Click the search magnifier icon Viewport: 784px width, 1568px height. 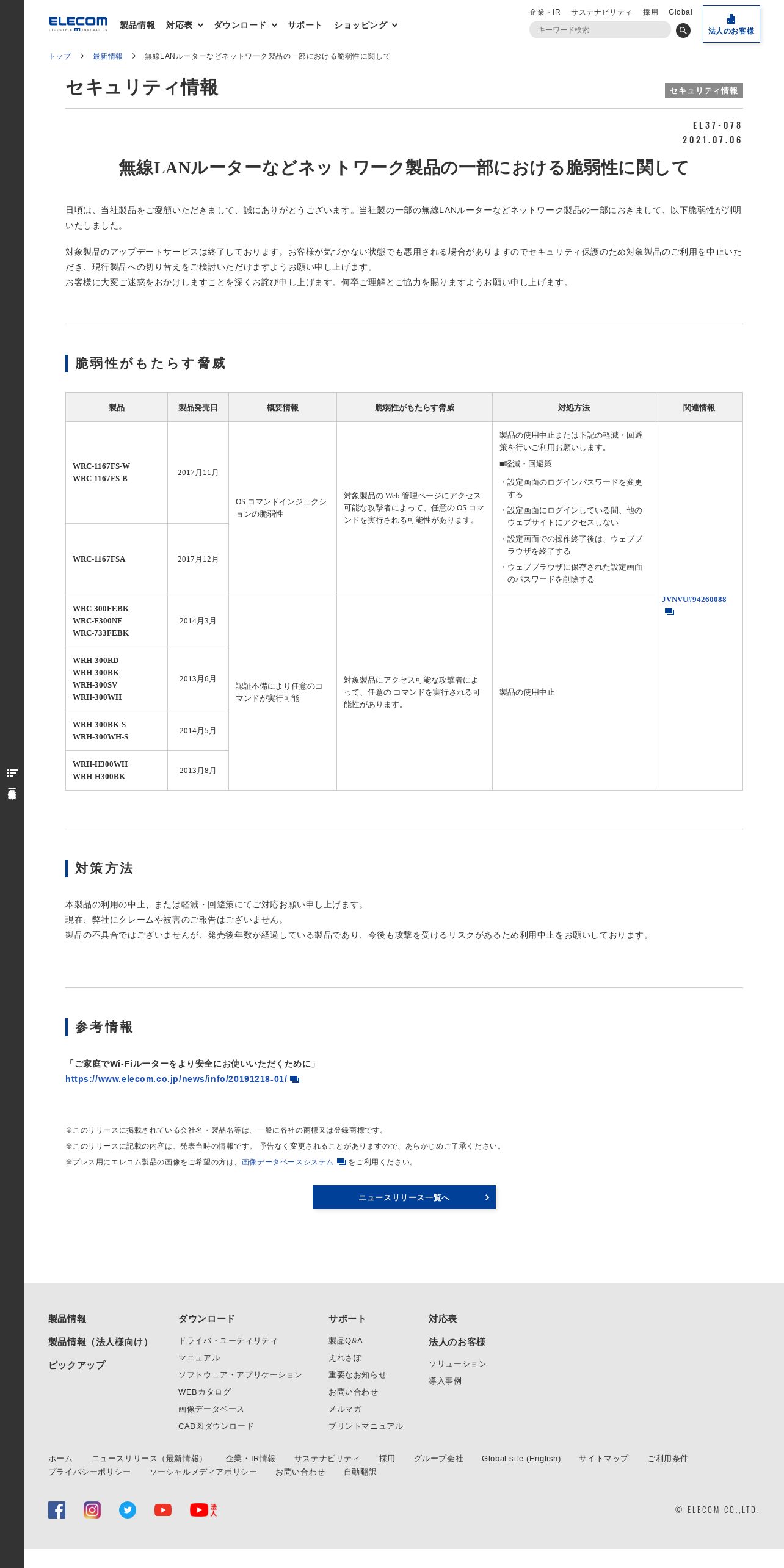[x=683, y=30]
